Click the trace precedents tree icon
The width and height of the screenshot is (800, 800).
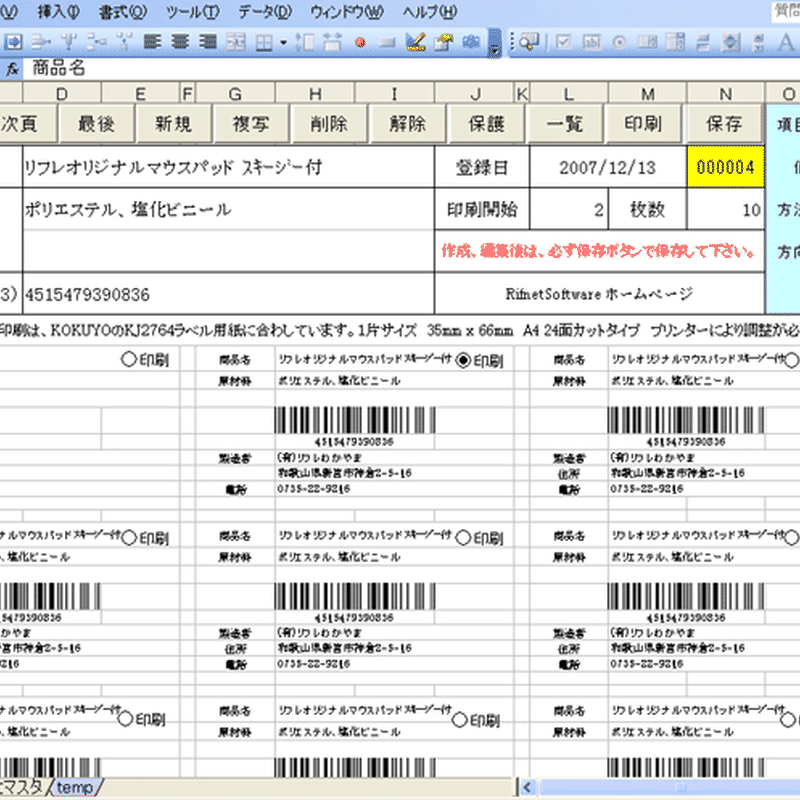click(x=69, y=41)
